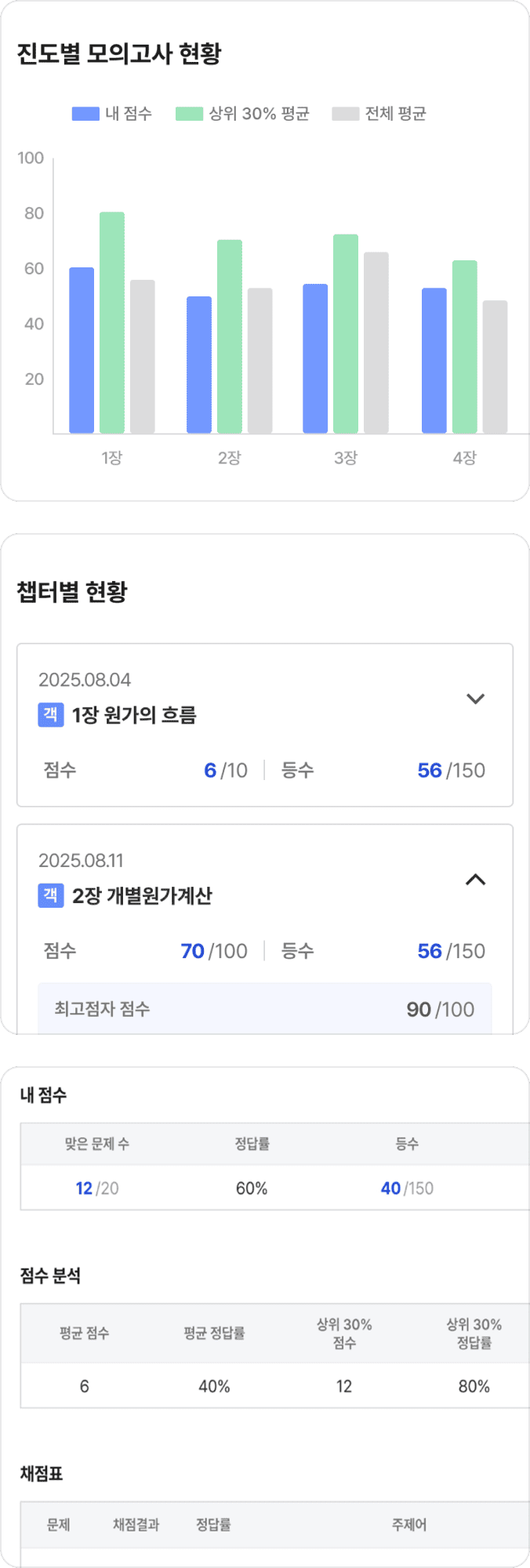Select the gray 전체 평균 bar for 3장
This screenshot has width=530, height=1568.
(376, 343)
